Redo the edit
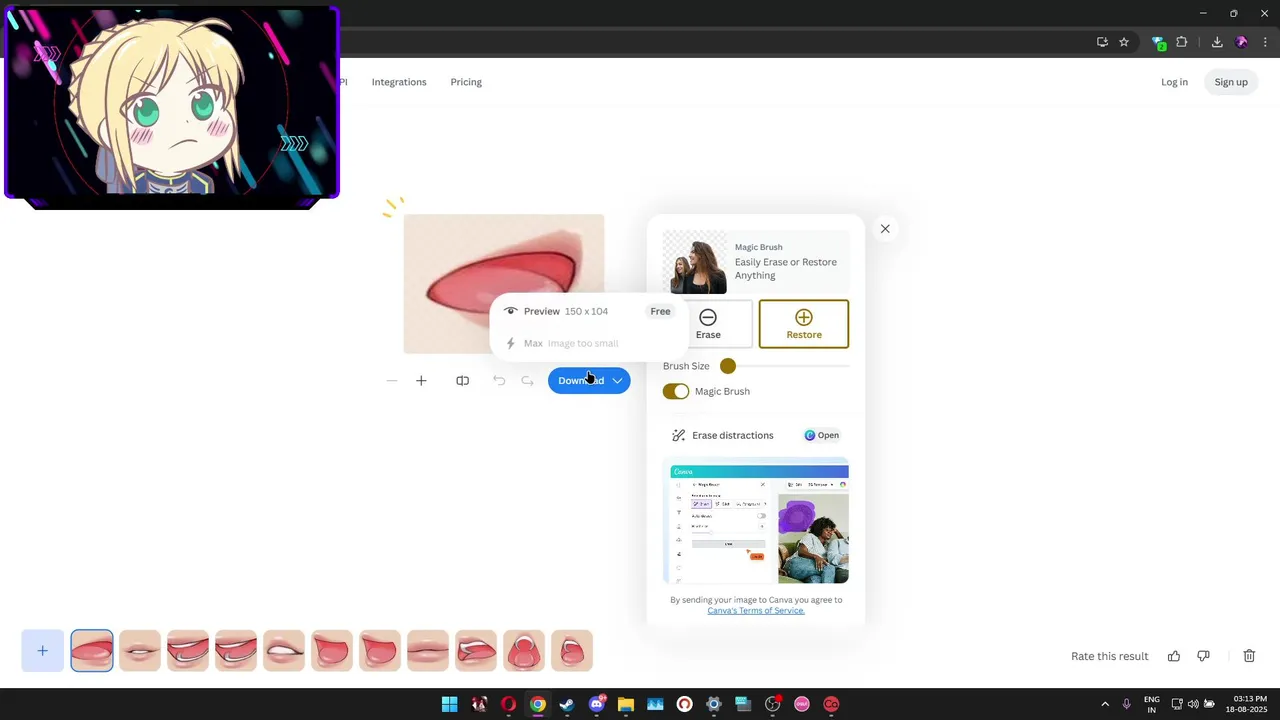This screenshot has width=1280, height=720. pyautogui.click(x=527, y=381)
